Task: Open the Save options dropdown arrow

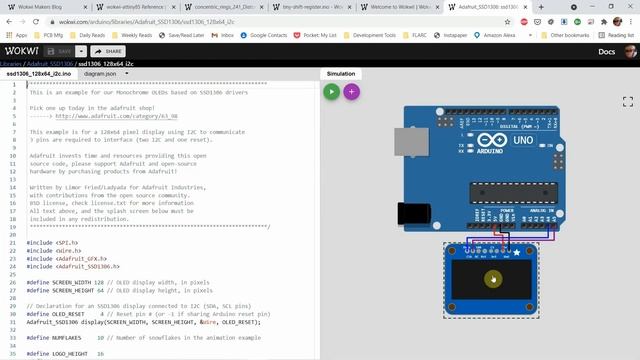Action: [81, 51]
